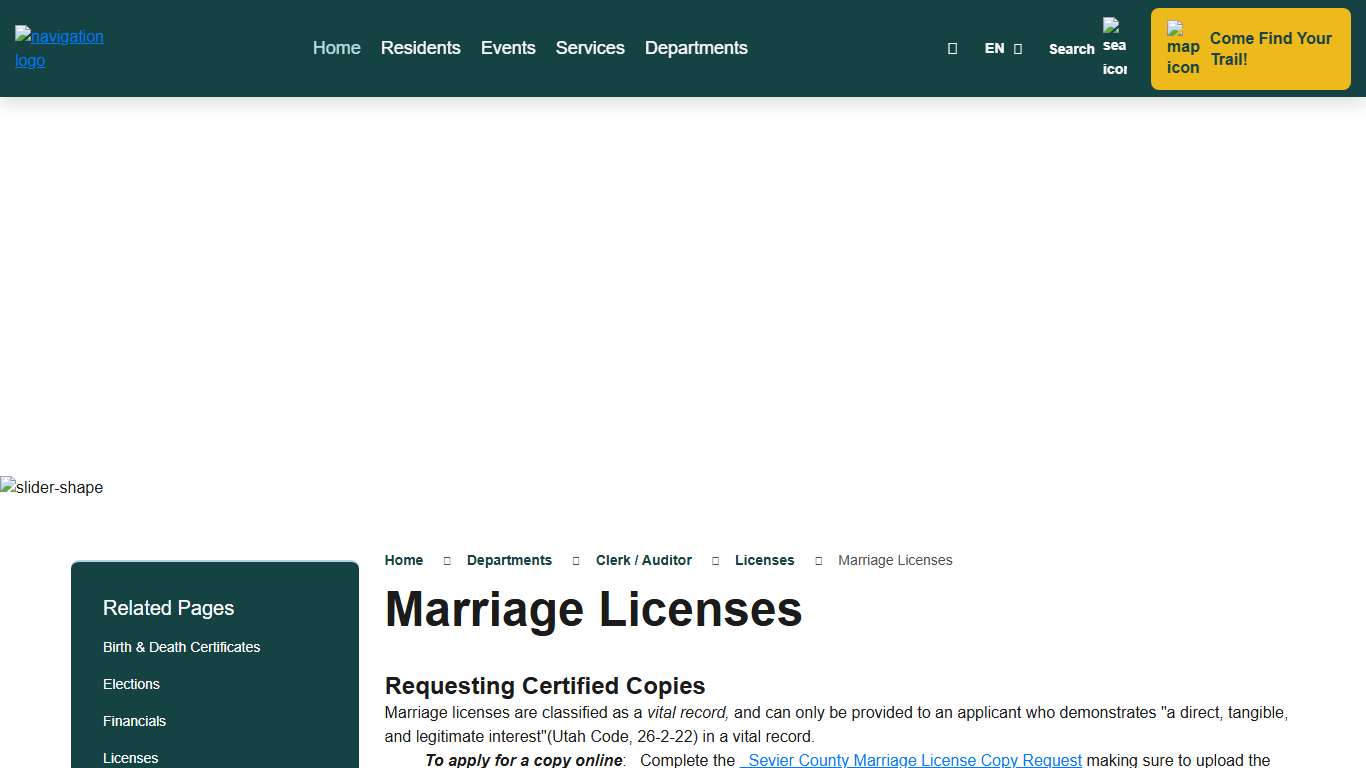The image size is (1366, 768).
Task: Open Birth & Death Certificates related page
Action: (181, 647)
